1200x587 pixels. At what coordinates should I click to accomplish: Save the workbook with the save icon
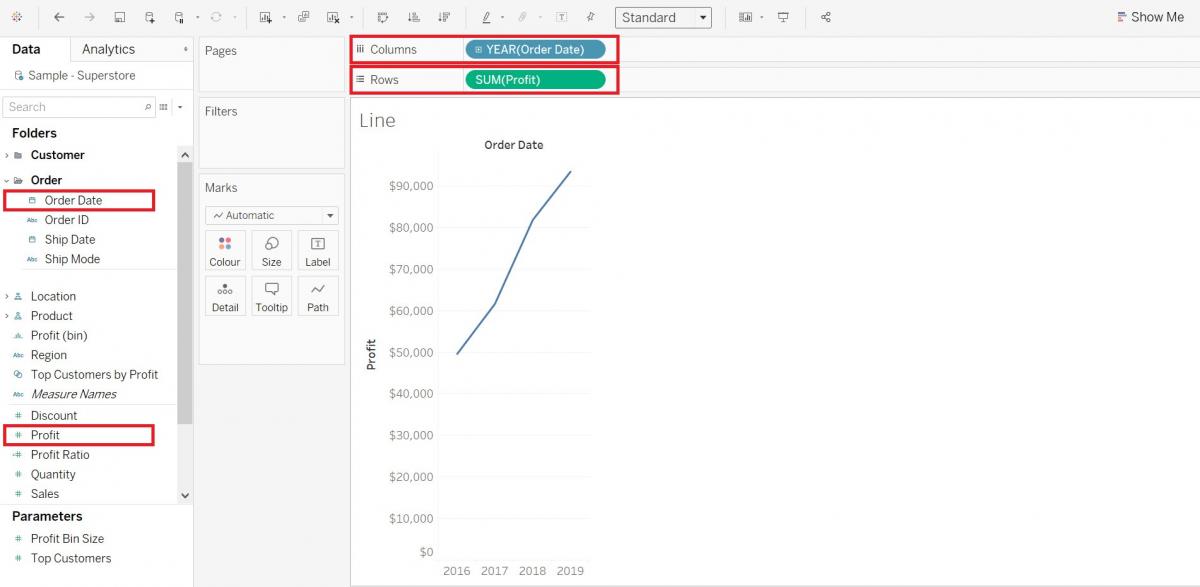[x=120, y=17]
